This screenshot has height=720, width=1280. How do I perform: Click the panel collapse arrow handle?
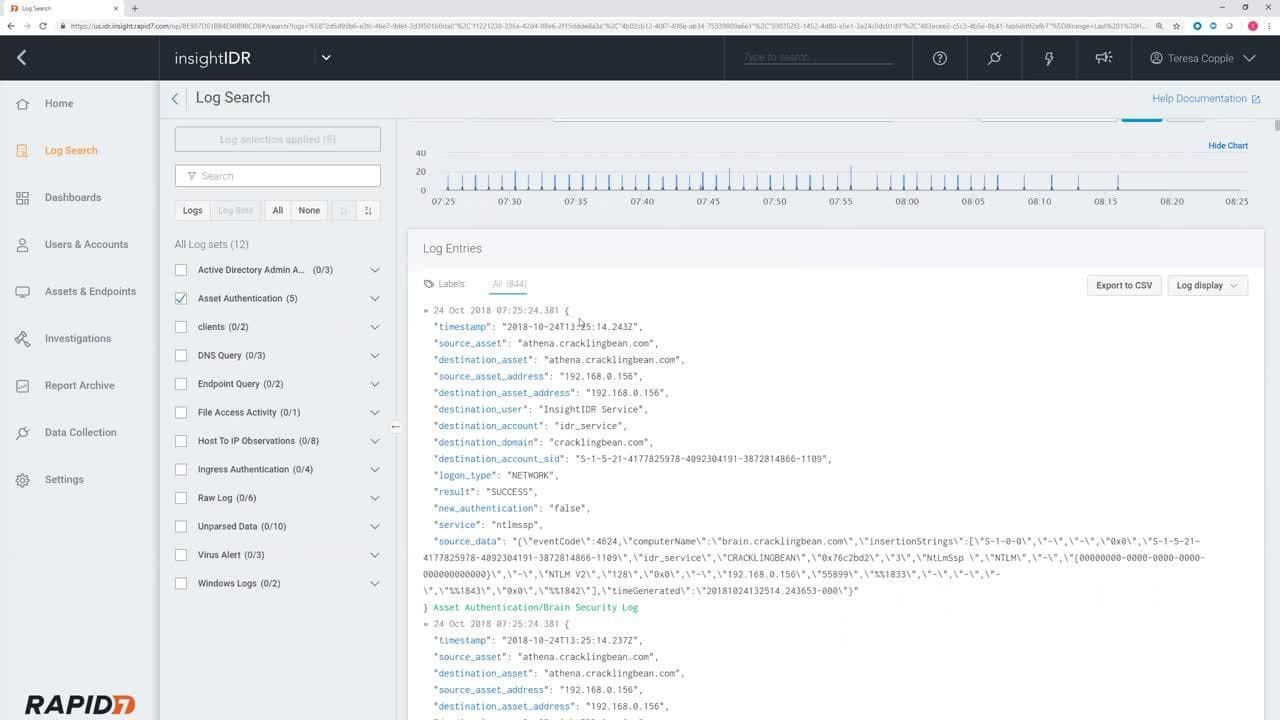pyautogui.click(x=396, y=427)
